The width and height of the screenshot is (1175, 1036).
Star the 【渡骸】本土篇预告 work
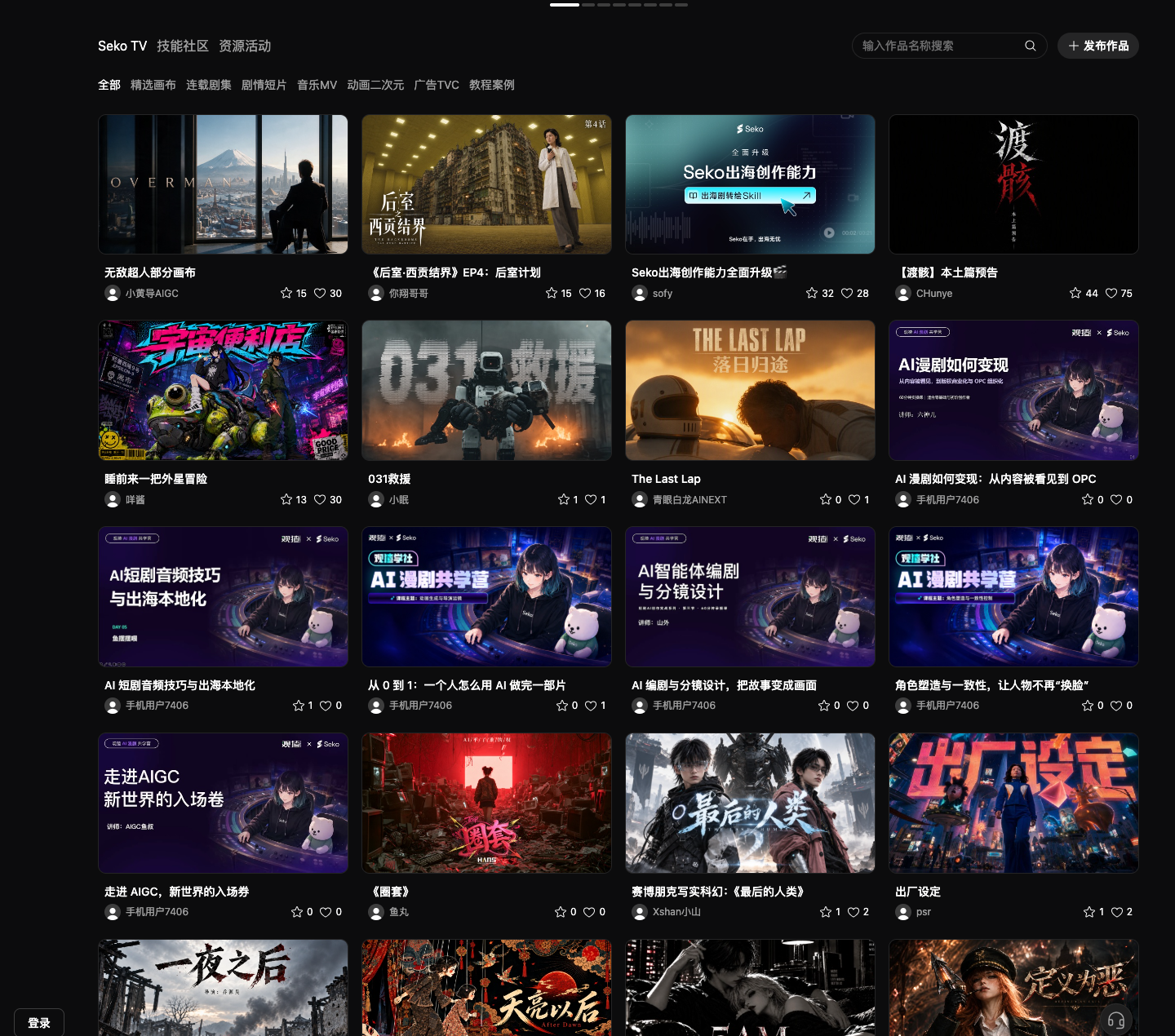tap(1075, 293)
